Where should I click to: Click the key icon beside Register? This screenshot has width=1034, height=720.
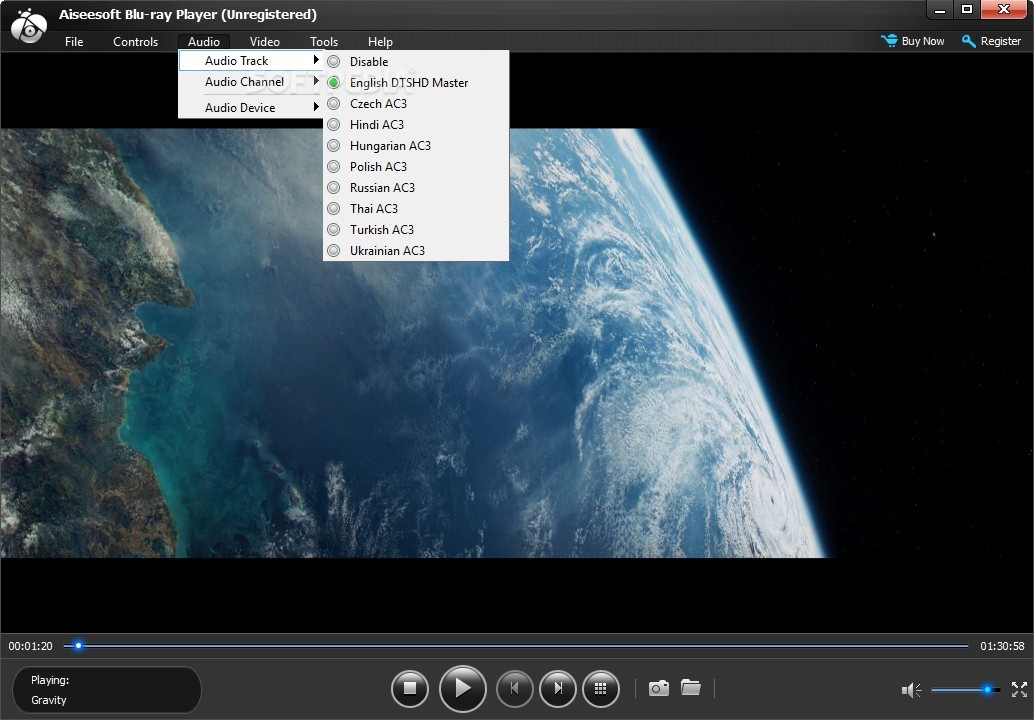click(968, 41)
